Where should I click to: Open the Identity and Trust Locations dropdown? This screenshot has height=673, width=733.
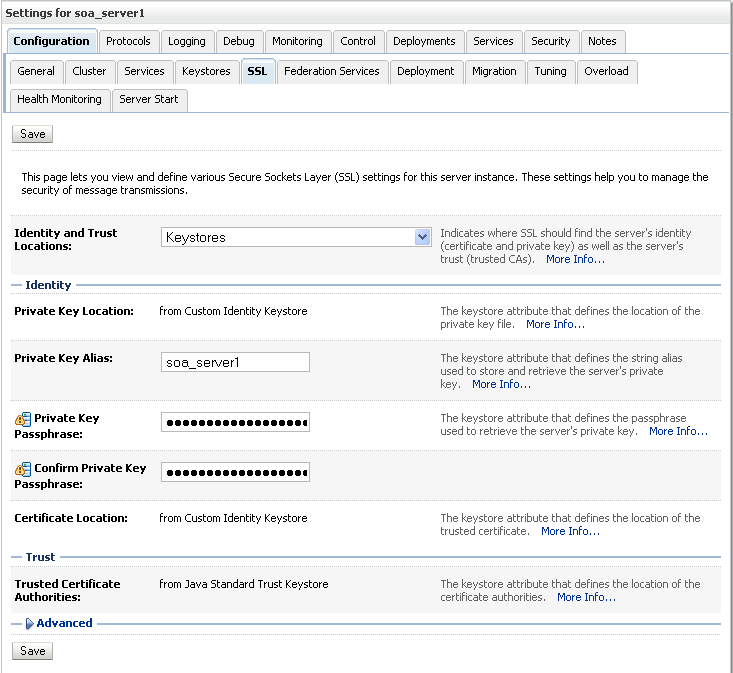[421, 237]
